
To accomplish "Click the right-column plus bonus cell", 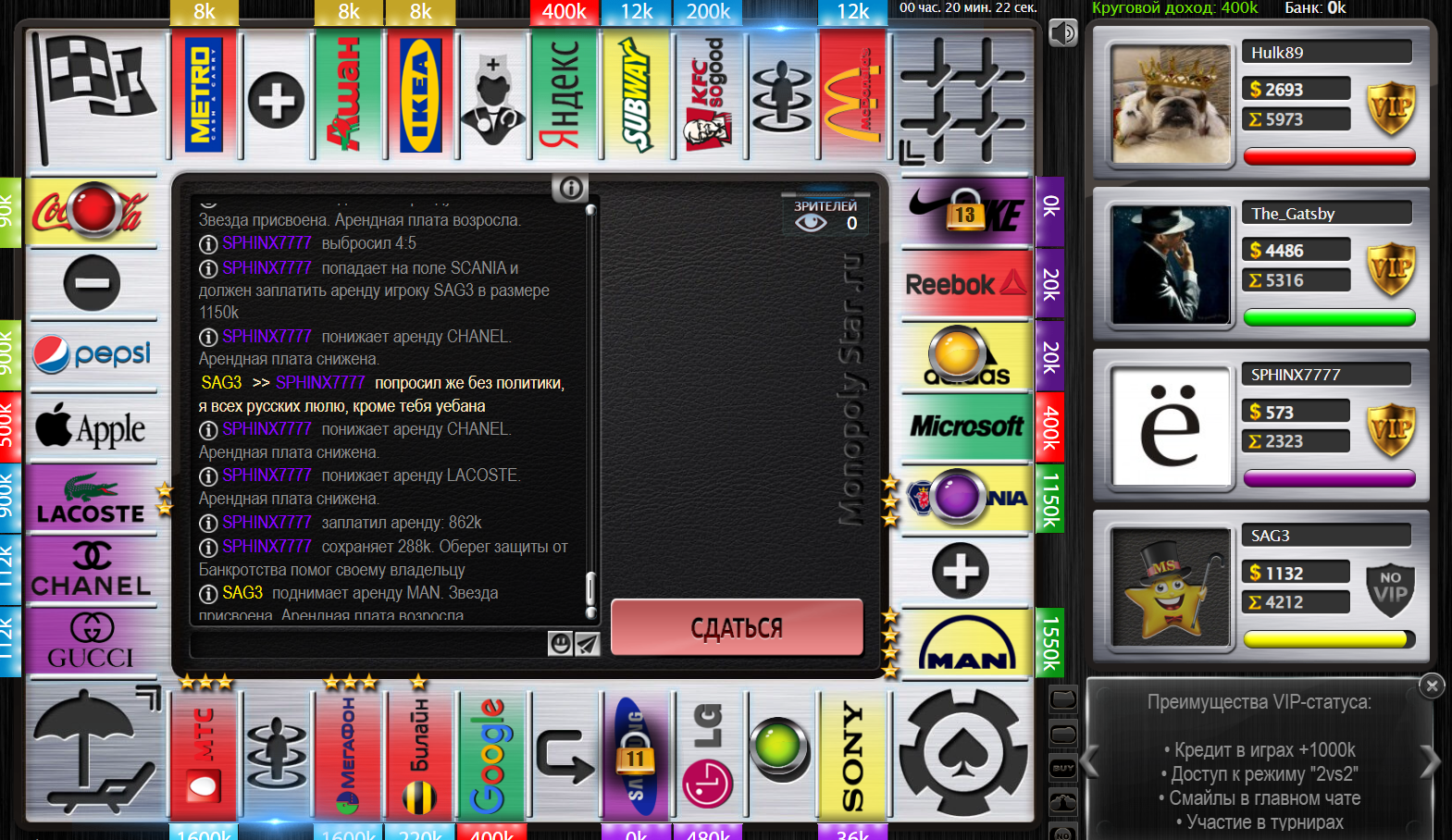I will click(961, 571).
